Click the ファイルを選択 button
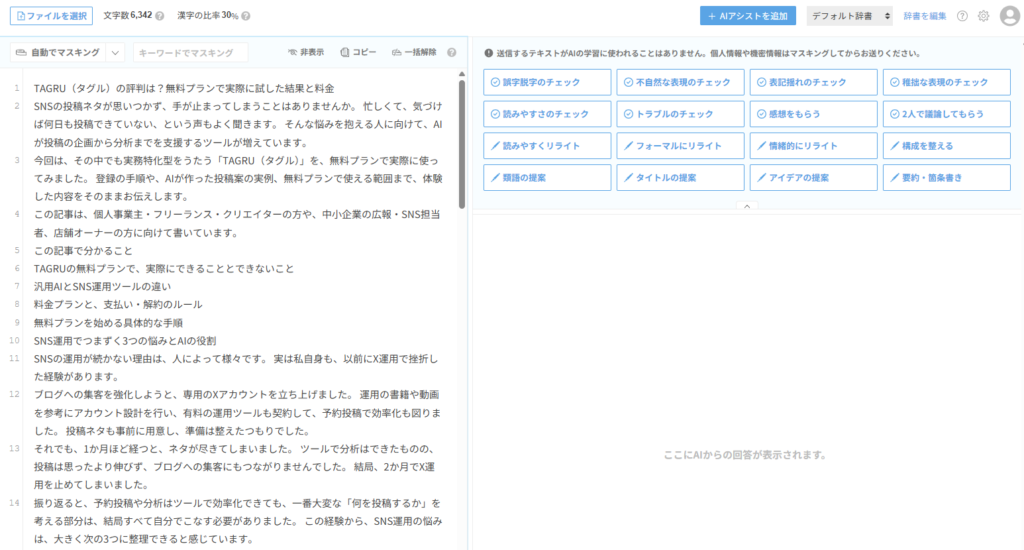This screenshot has height=550, width=1024. tap(52, 16)
